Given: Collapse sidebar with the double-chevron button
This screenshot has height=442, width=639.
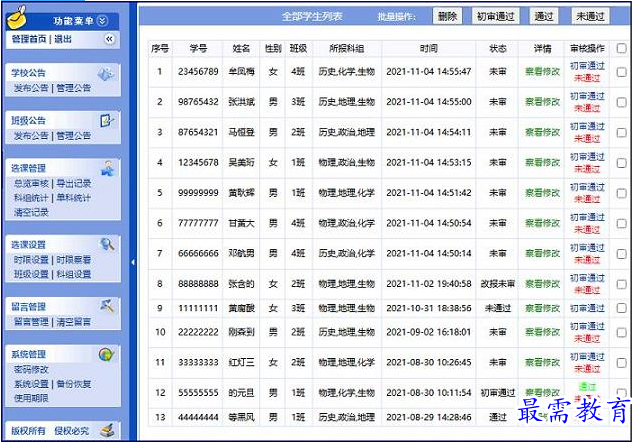Looking at the screenshot, I should (109, 39).
